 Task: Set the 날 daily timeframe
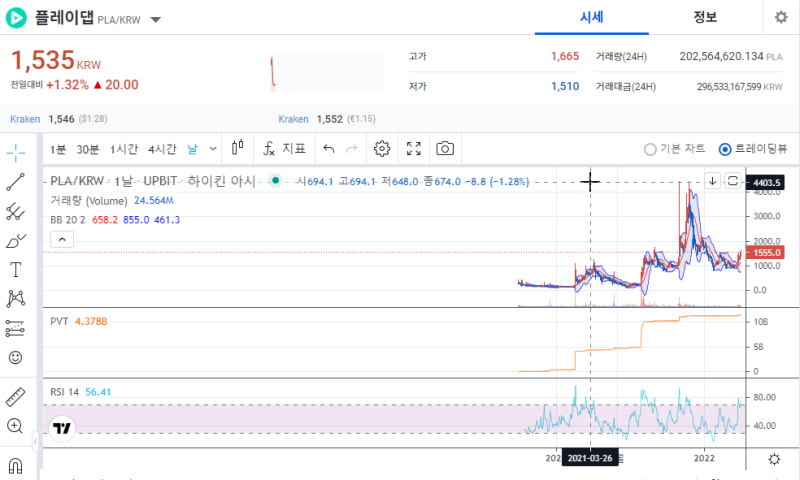[x=192, y=149]
